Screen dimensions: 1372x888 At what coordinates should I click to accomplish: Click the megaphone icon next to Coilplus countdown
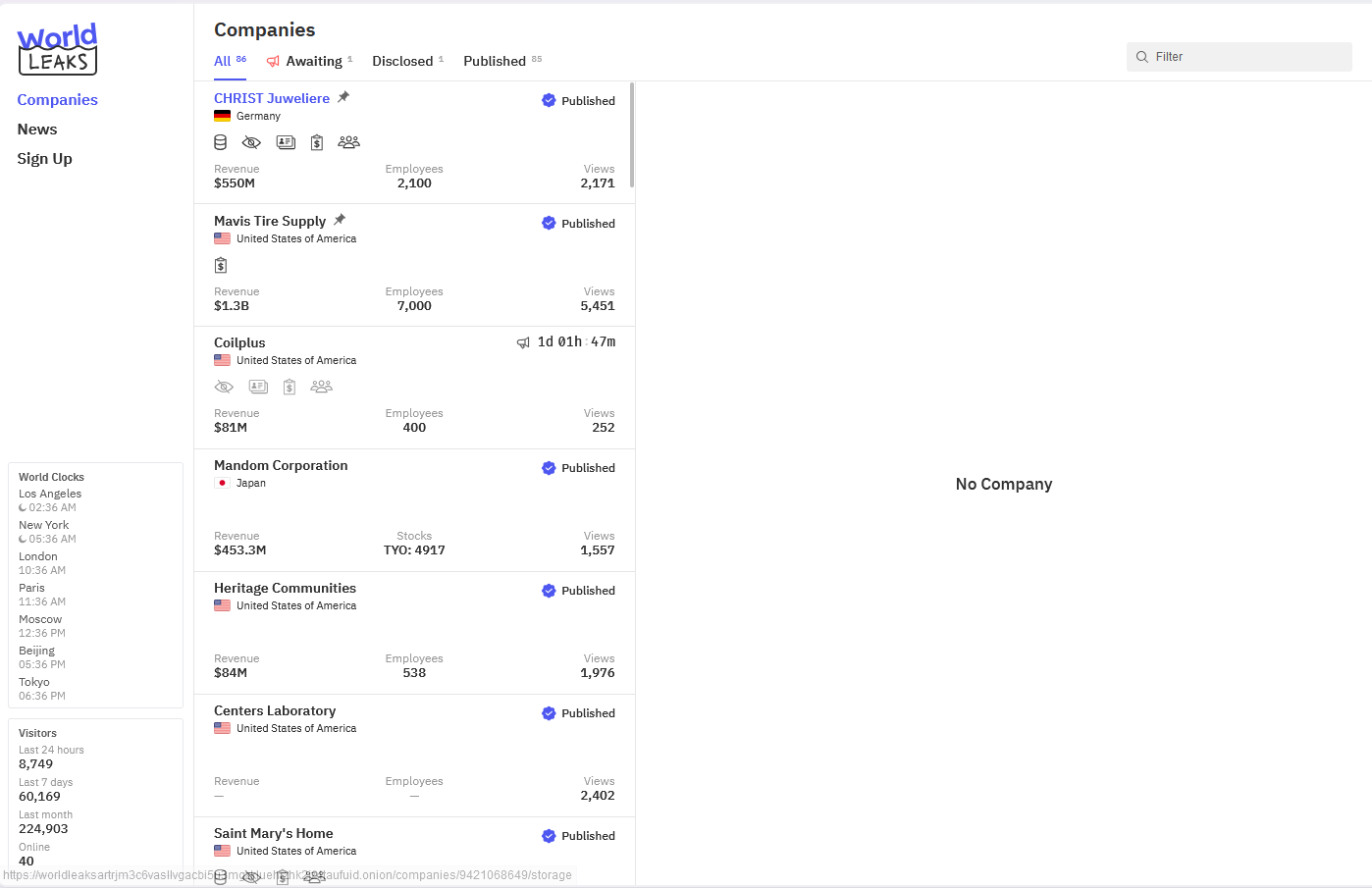[x=523, y=342]
